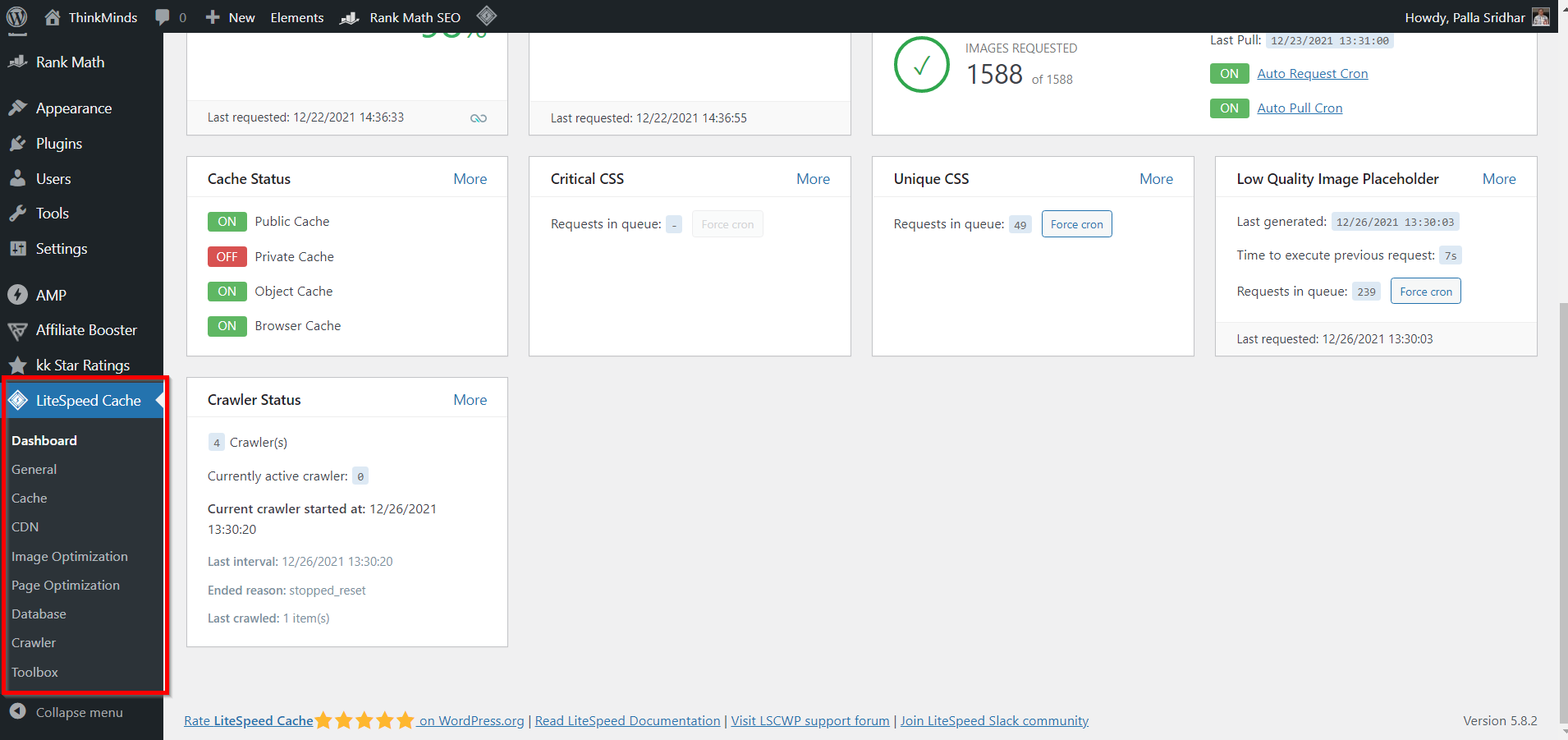This screenshot has height=740, width=1568.
Task: Toggle the Auto Pull Cron ON switch
Action: pos(1229,108)
